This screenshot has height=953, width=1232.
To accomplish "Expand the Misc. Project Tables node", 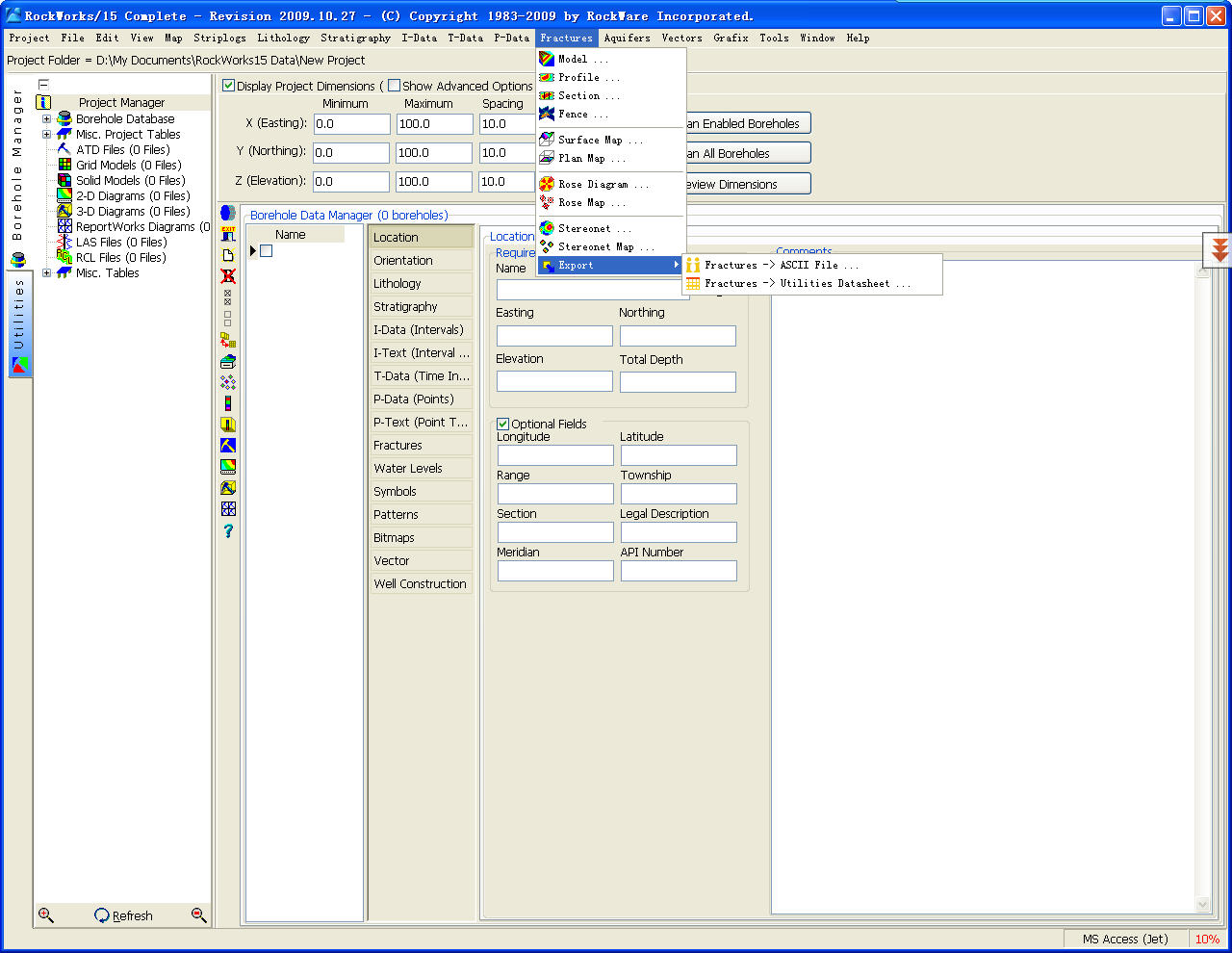I will coord(46,135).
